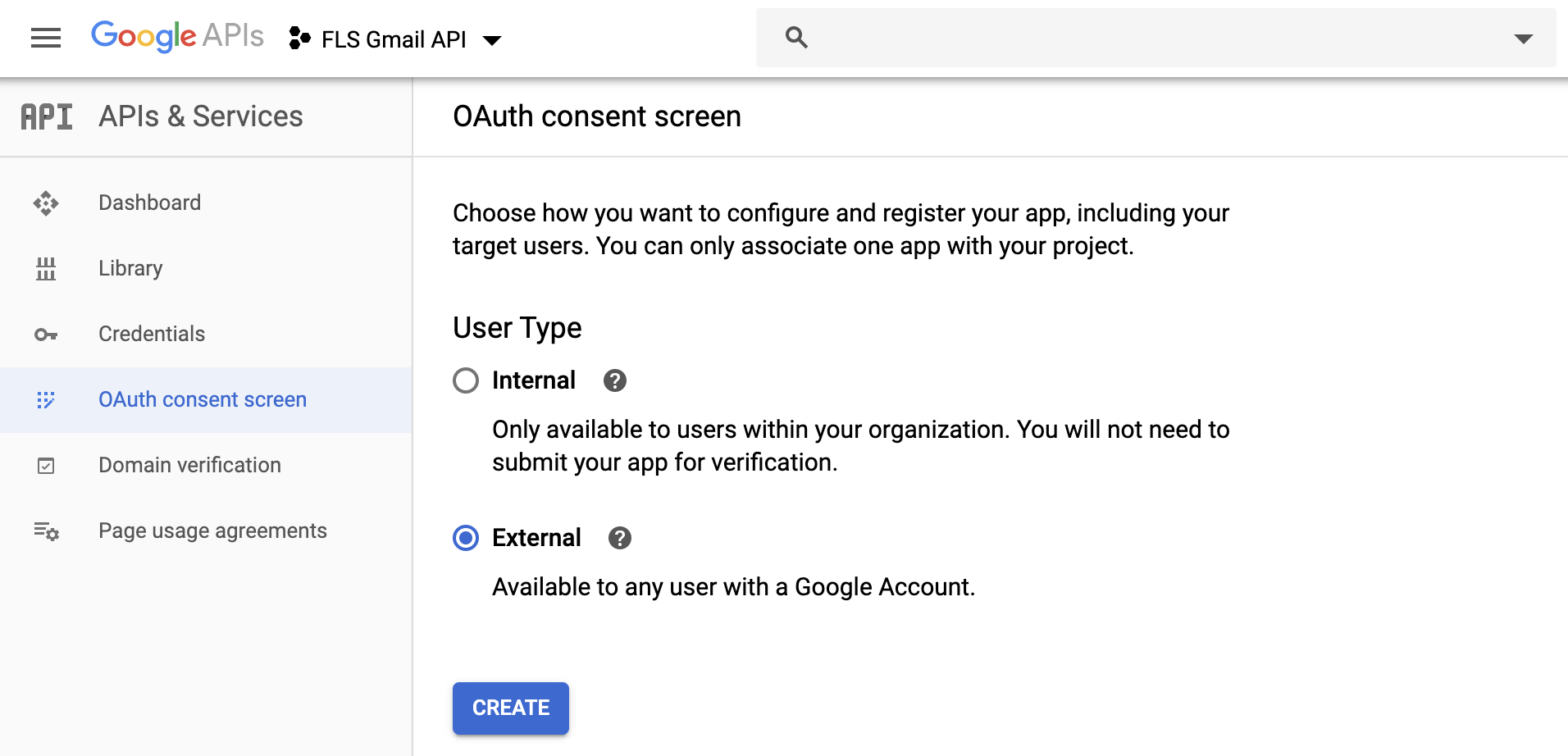Click the Google APIs wordmark link
1568x756 pixels.
click(177, 35)
